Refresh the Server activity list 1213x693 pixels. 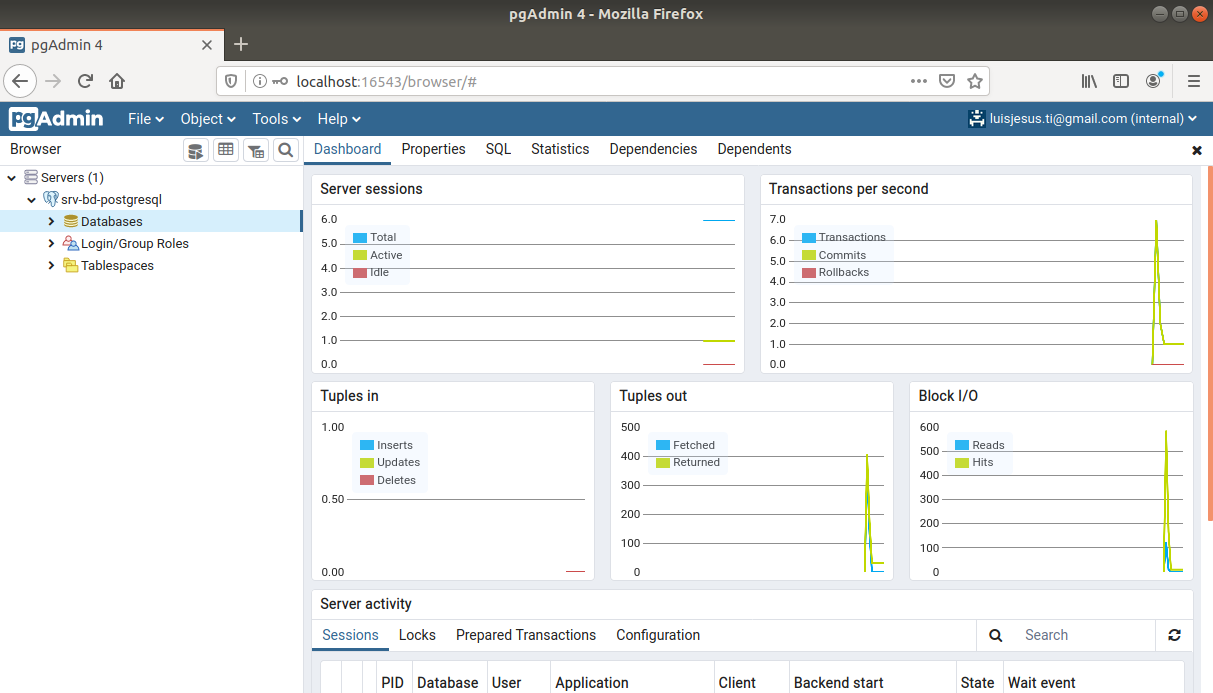pos(1174,635)
